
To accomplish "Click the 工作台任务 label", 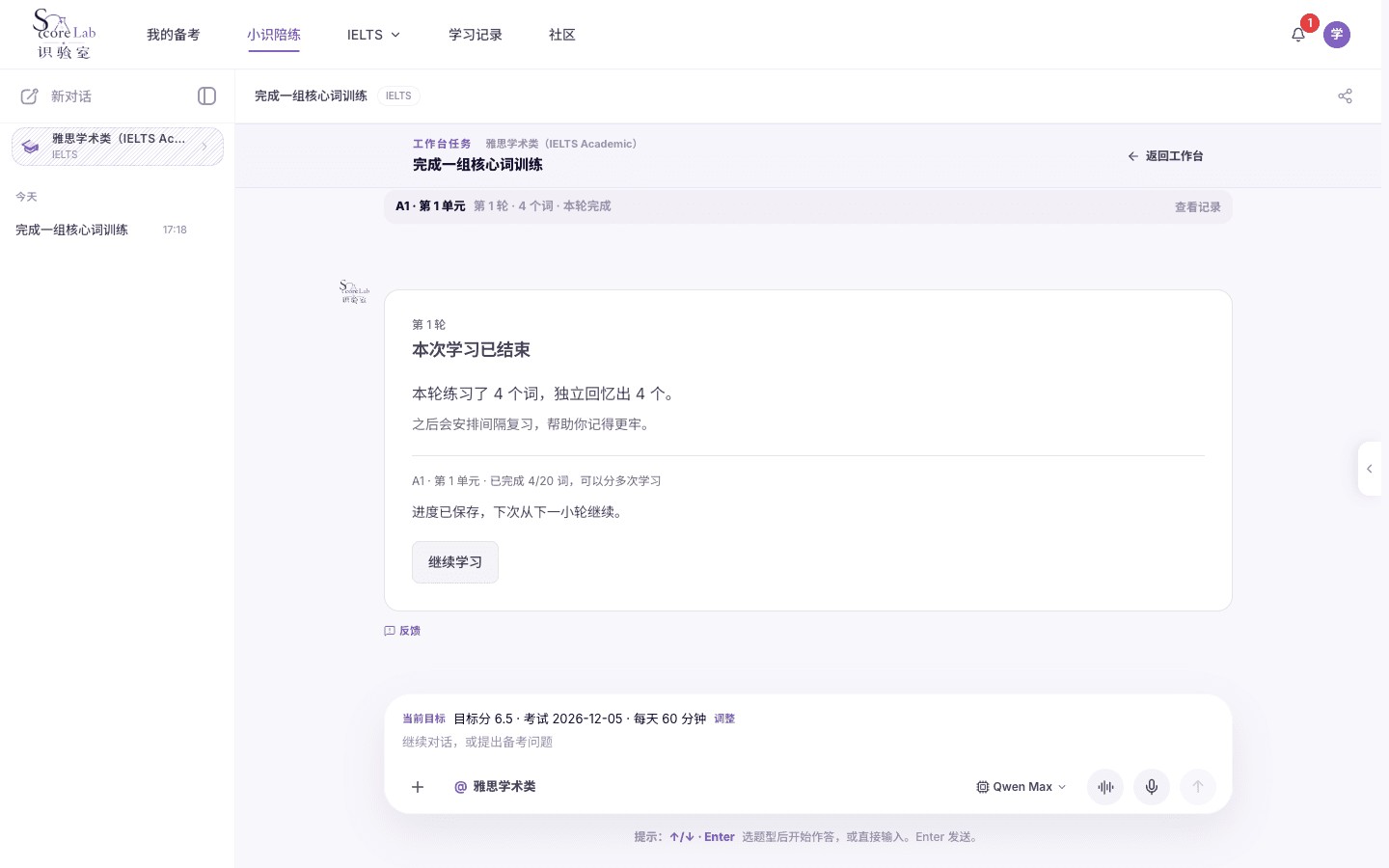I will point(442,144).
